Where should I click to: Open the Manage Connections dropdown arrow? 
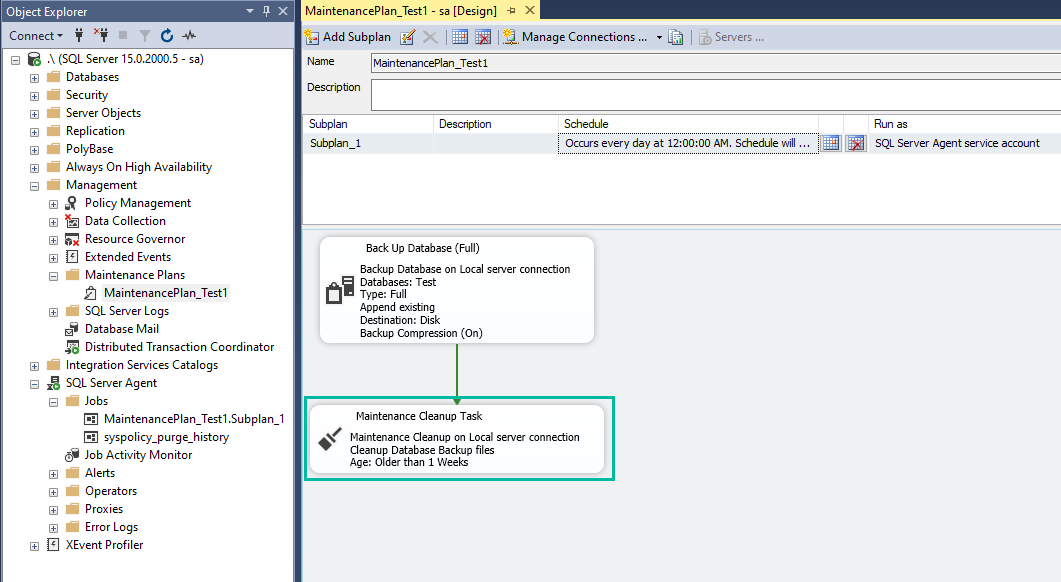pos(658,37)
